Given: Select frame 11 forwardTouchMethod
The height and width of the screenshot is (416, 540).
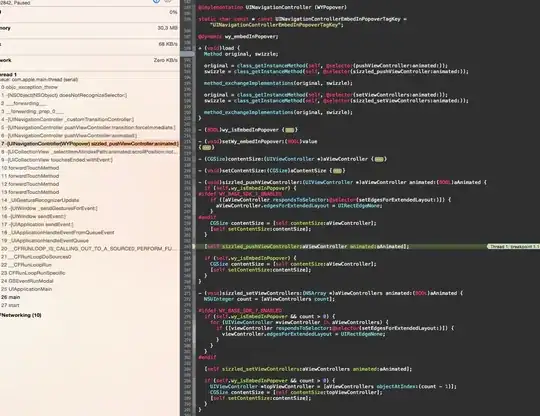Looking at the screenshot, I should coord(30,176).
